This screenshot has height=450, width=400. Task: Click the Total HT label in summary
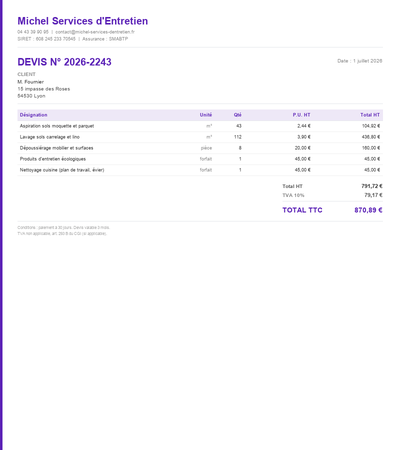[292, 186]
